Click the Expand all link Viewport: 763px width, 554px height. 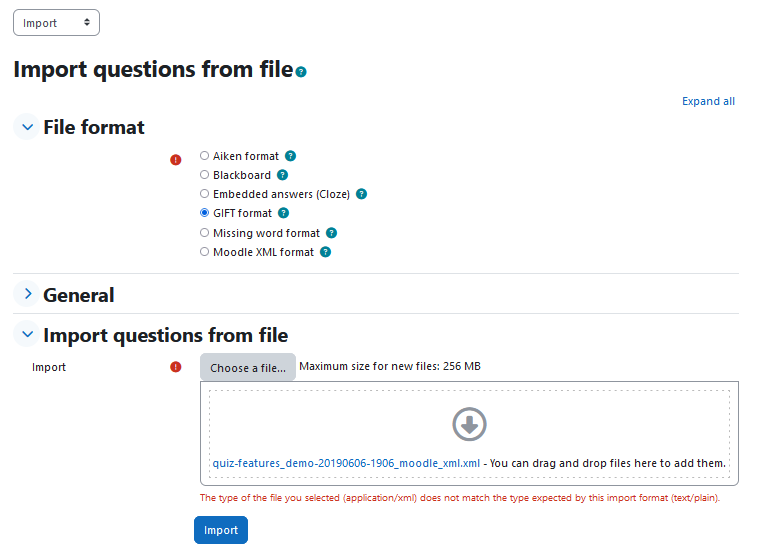pos(708,101)
